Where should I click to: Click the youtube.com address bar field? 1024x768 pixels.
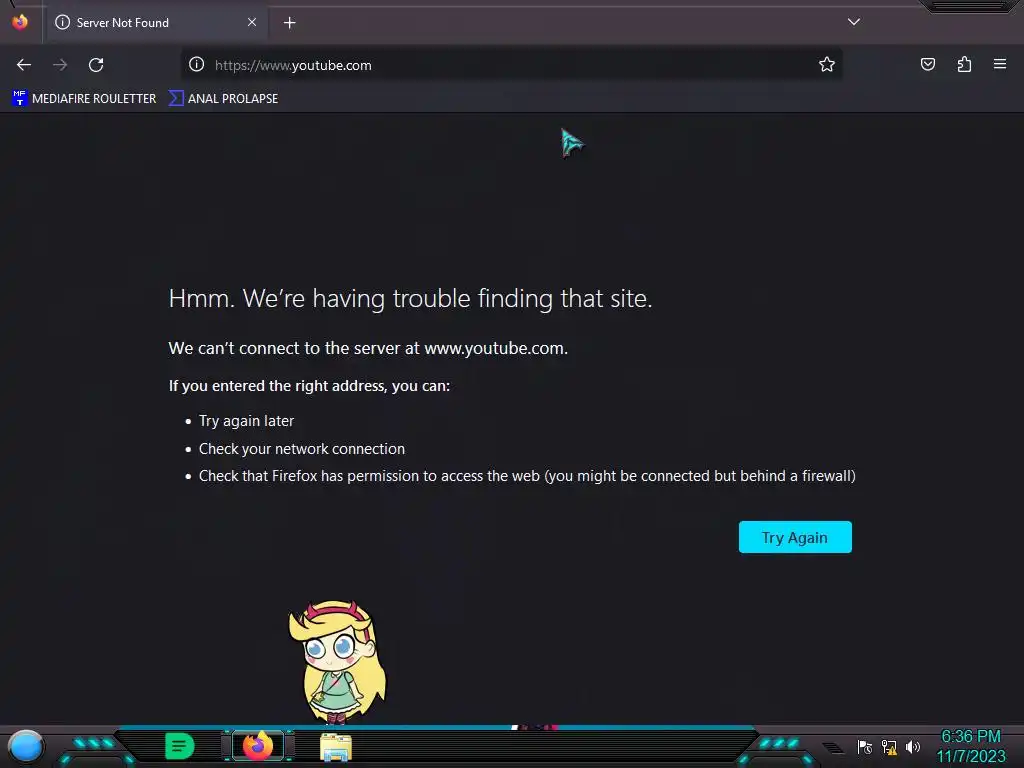(x=511, y=65)
